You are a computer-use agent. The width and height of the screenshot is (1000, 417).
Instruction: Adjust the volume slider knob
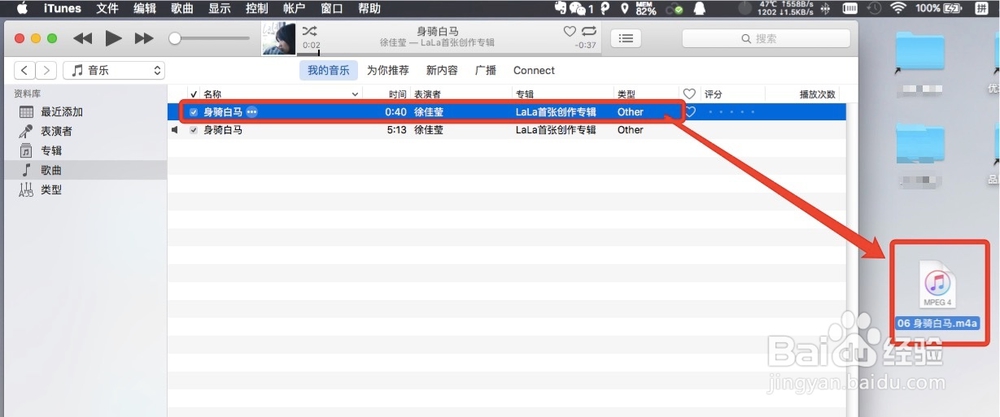[x=174, y=39]
